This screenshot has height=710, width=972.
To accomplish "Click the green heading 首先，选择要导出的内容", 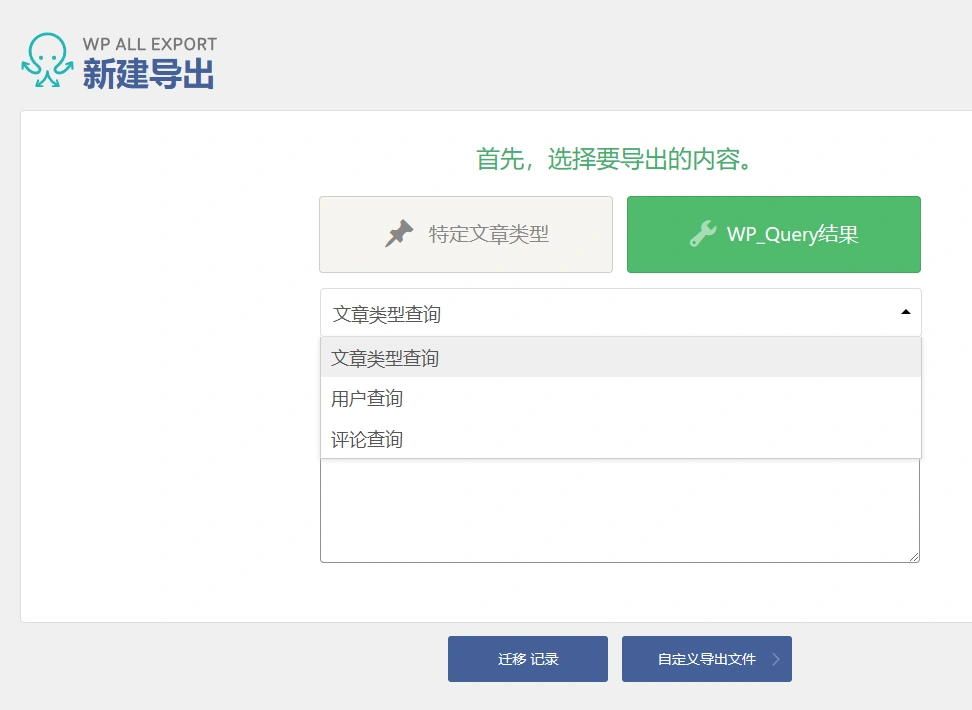I will 611,160.
